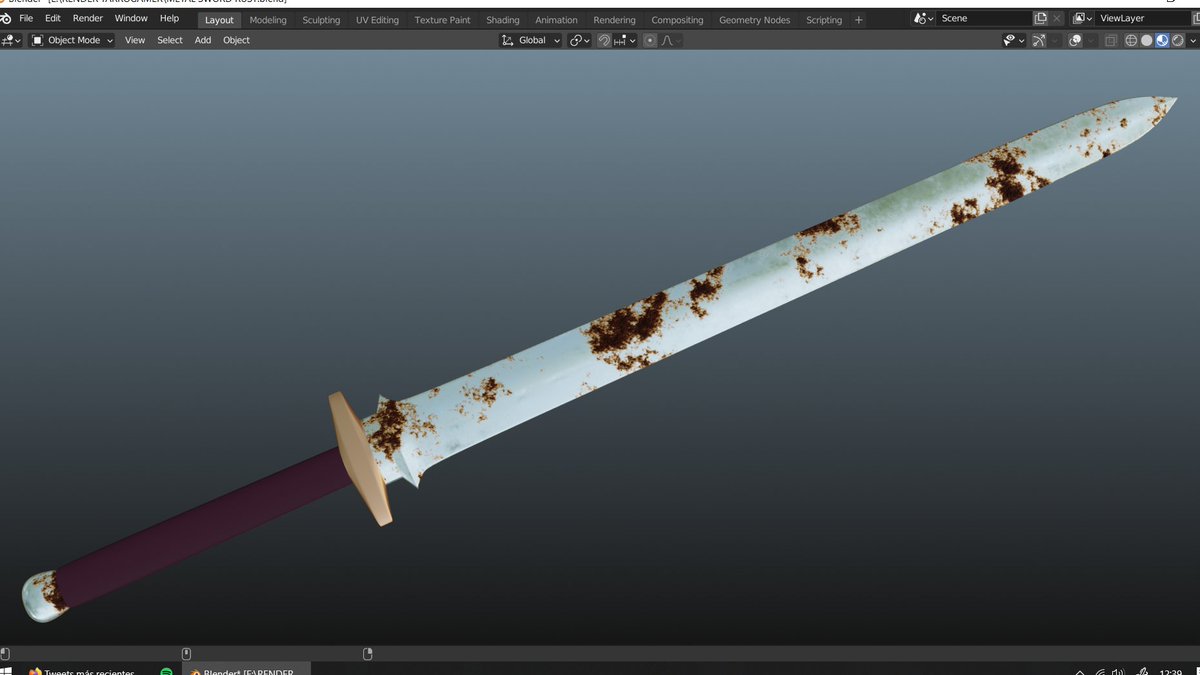
Task: Open Firefox taskbar window
Action: pyautogui.click(x=82, y=671)
